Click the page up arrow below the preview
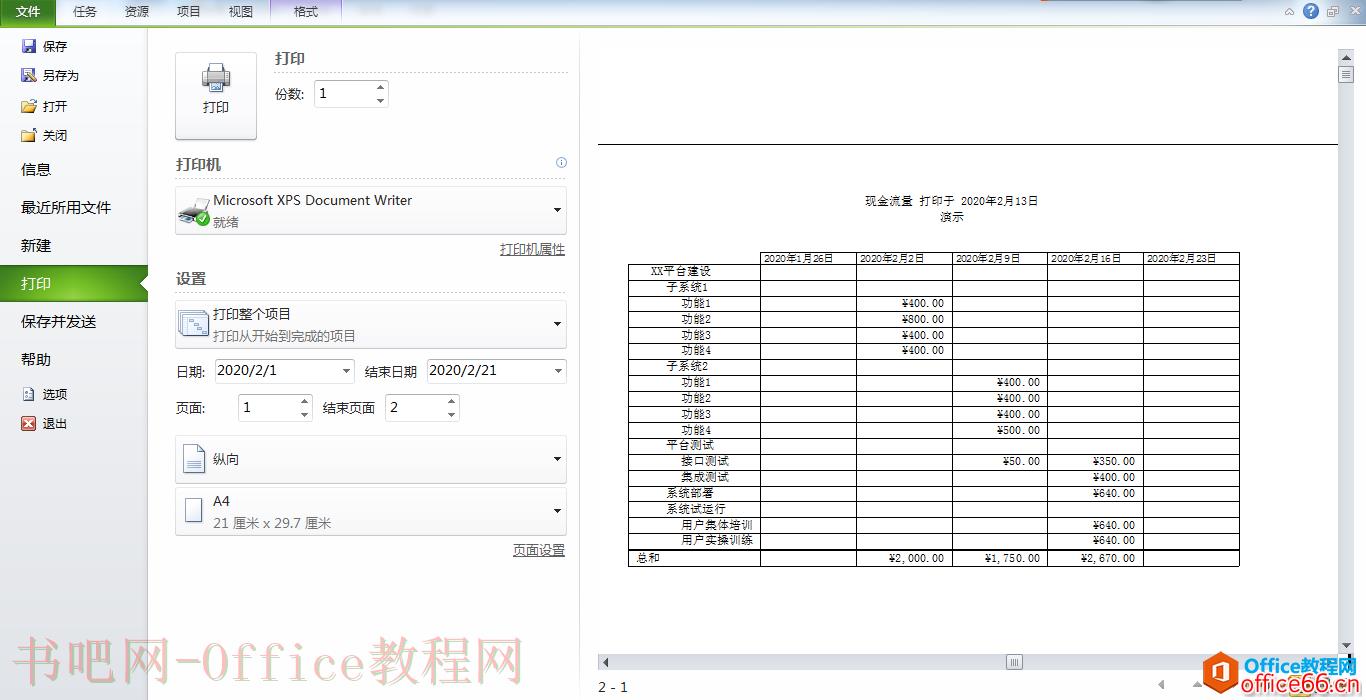1366x700 pixels. [x=1198, y=685]
